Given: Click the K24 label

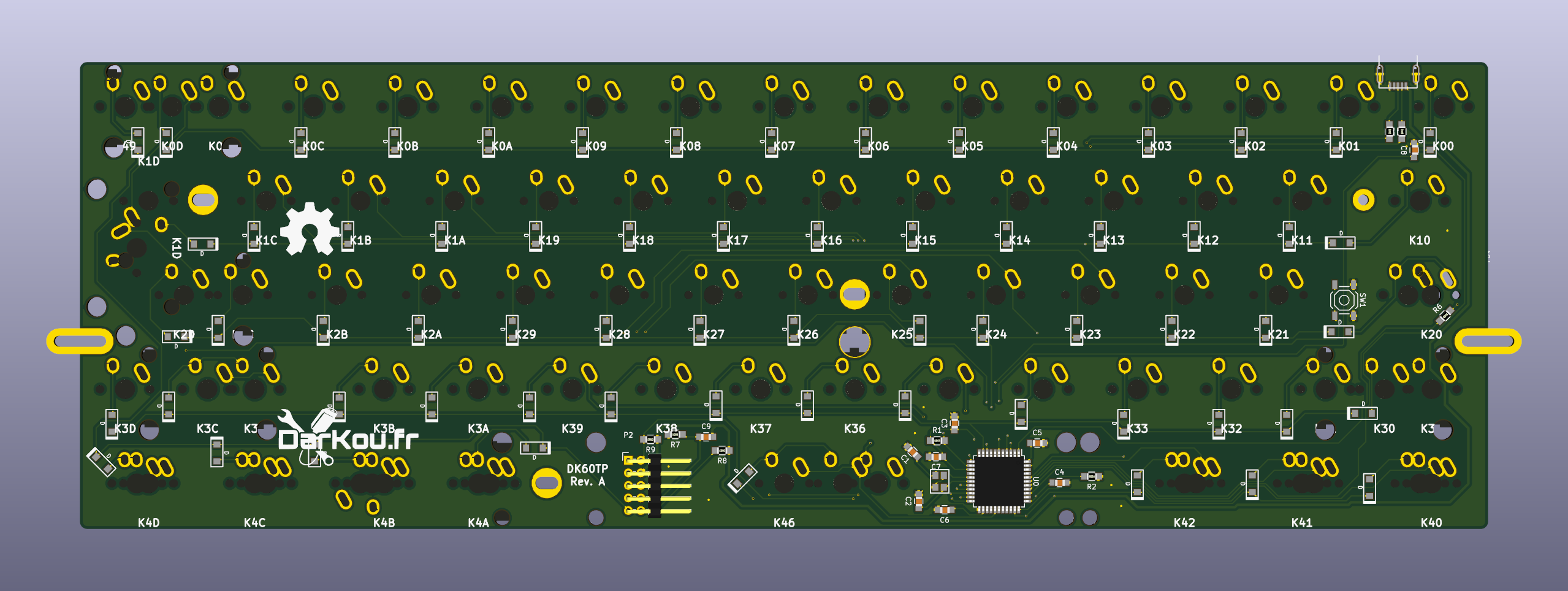Looking at the screenshot, I should point(995,334).
